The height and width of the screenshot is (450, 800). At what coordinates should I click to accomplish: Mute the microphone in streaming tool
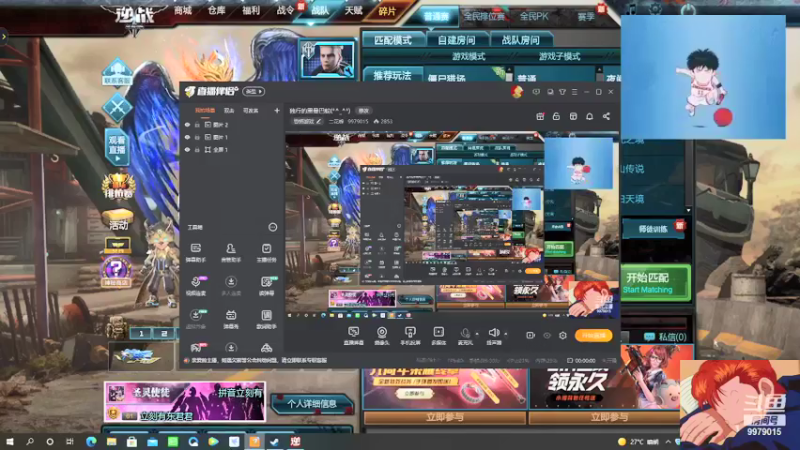tap(465, 336)
